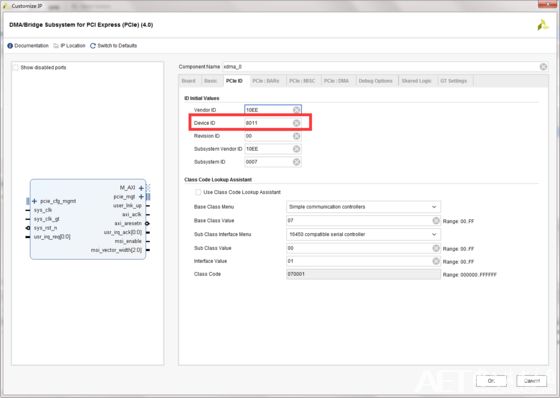Clear the Device ID value
Screen dimensions: 560x398
pyautogui.click(x=296, y=123)
